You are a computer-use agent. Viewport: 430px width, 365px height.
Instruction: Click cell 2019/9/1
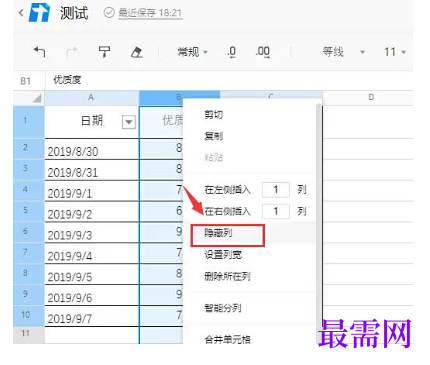click(92, 191)
